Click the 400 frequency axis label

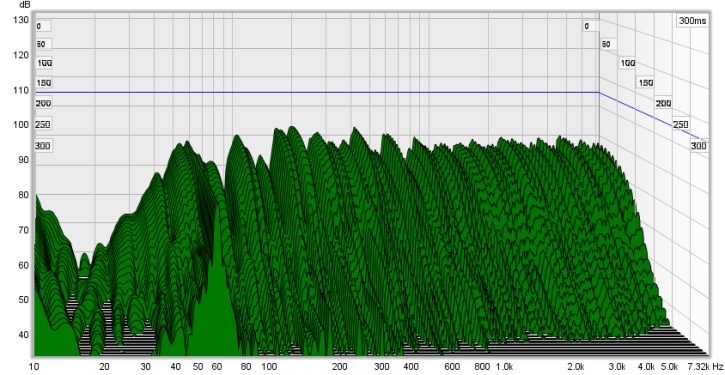pyautogui.click(x=410, y=366)
